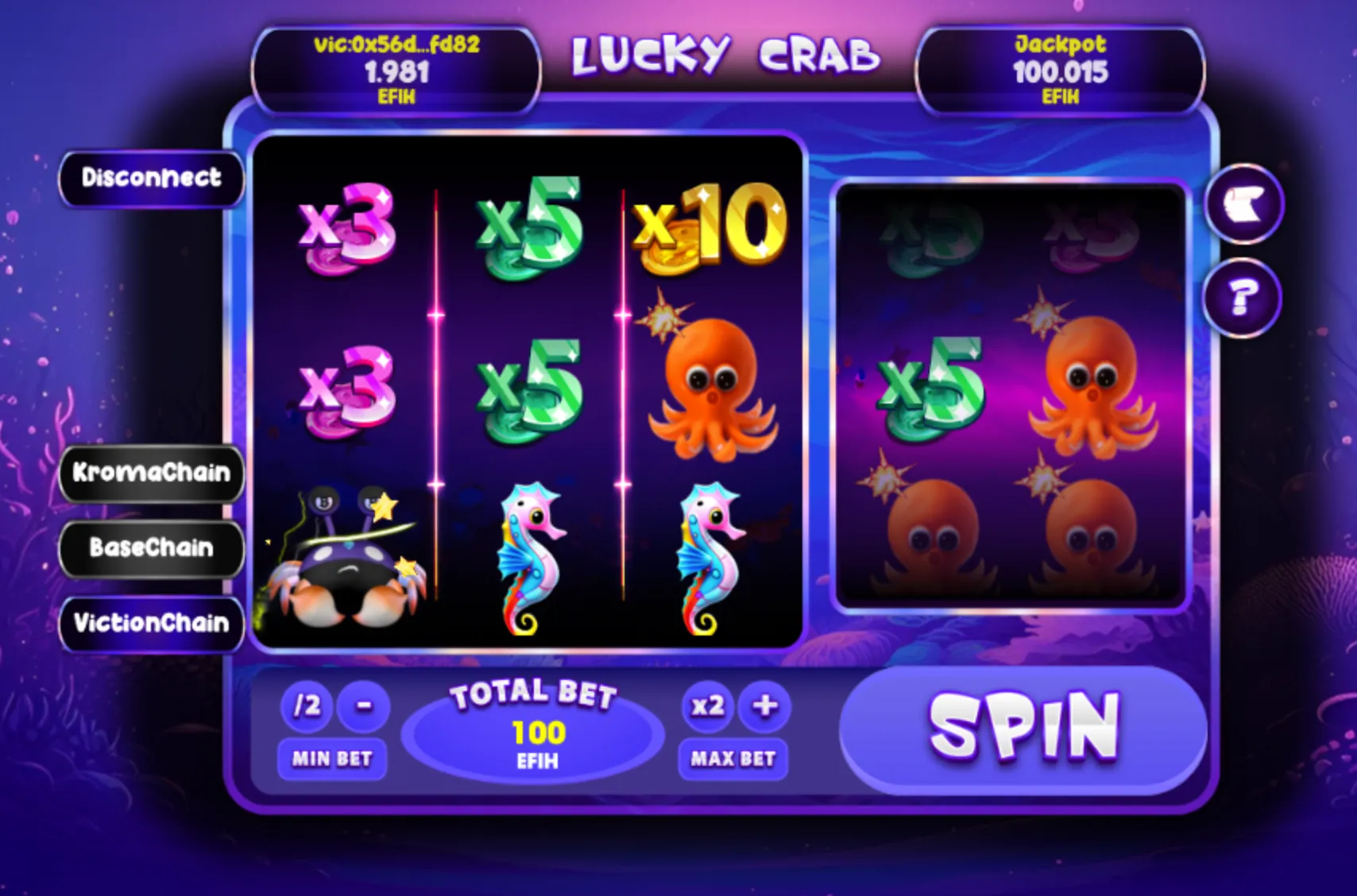Click the gold x10 multiplier symbol
Viewport: 1357px width, 896px height.
(x=709, y=227)
